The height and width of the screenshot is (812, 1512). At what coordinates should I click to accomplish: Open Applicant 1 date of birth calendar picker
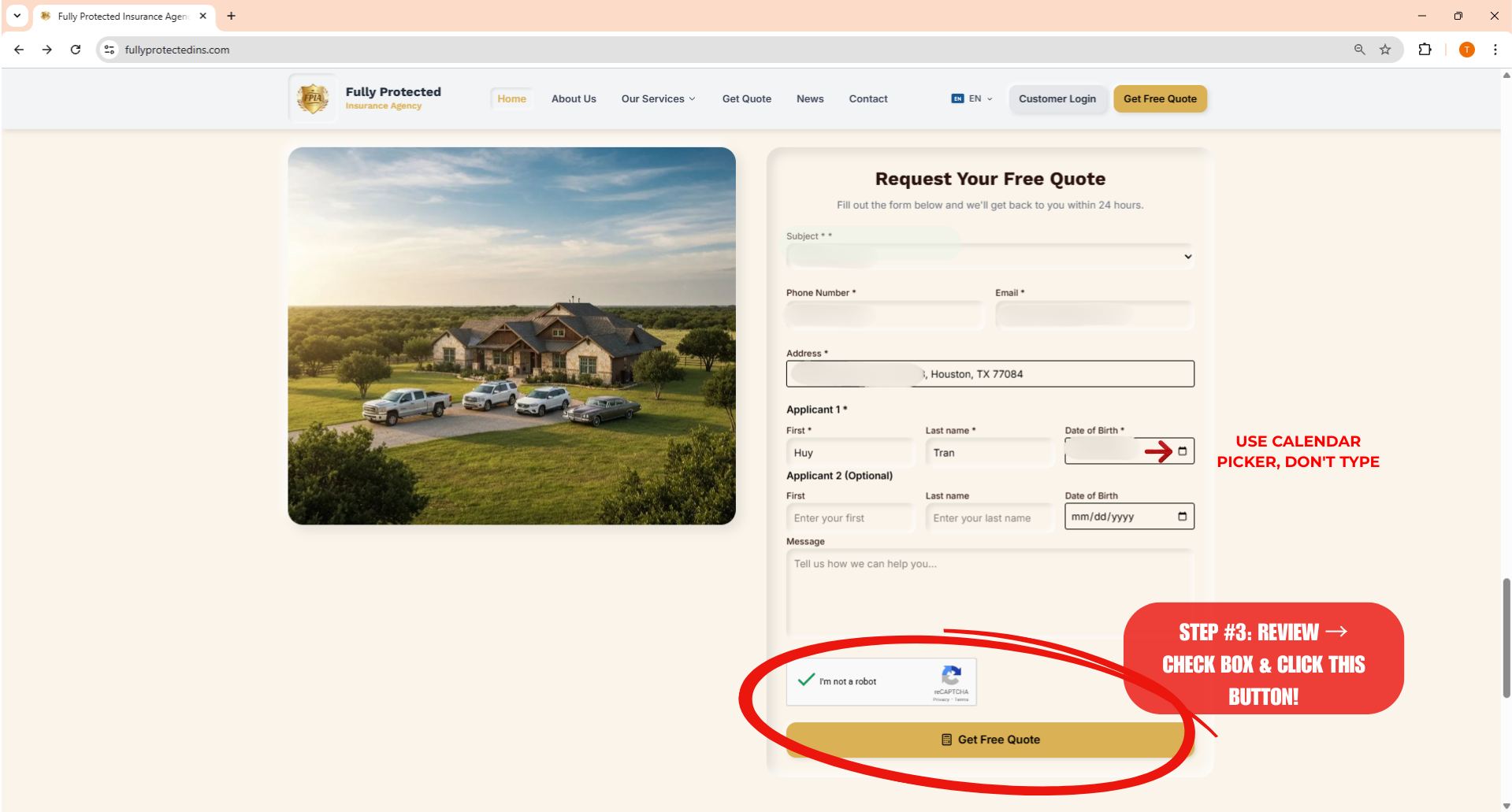point(1182,451)
